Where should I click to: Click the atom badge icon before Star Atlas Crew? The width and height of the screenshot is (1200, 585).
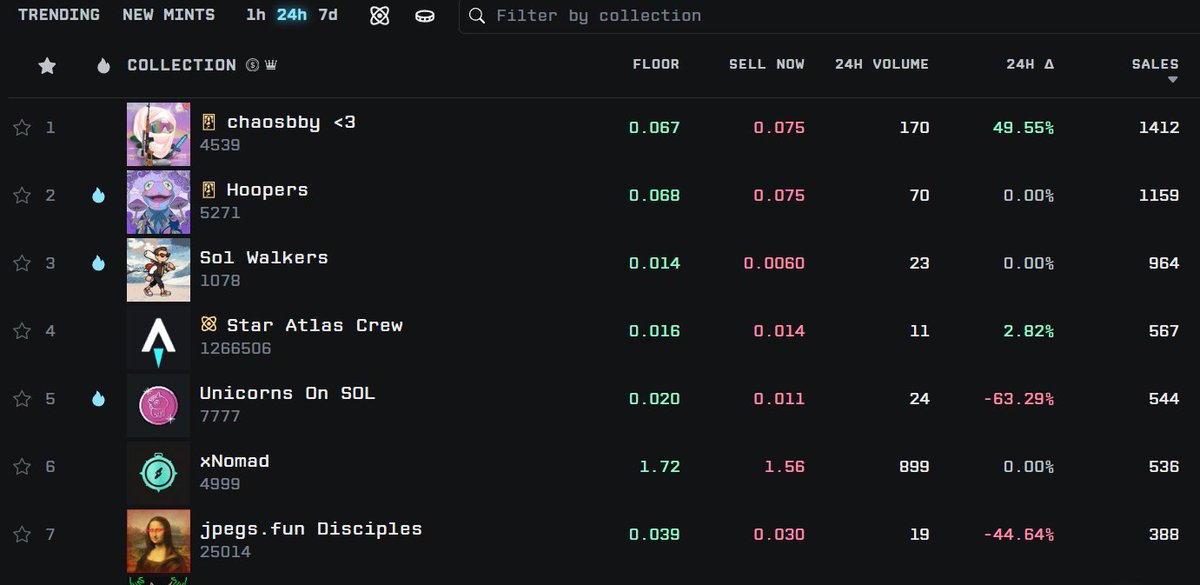tap(209, 325)
